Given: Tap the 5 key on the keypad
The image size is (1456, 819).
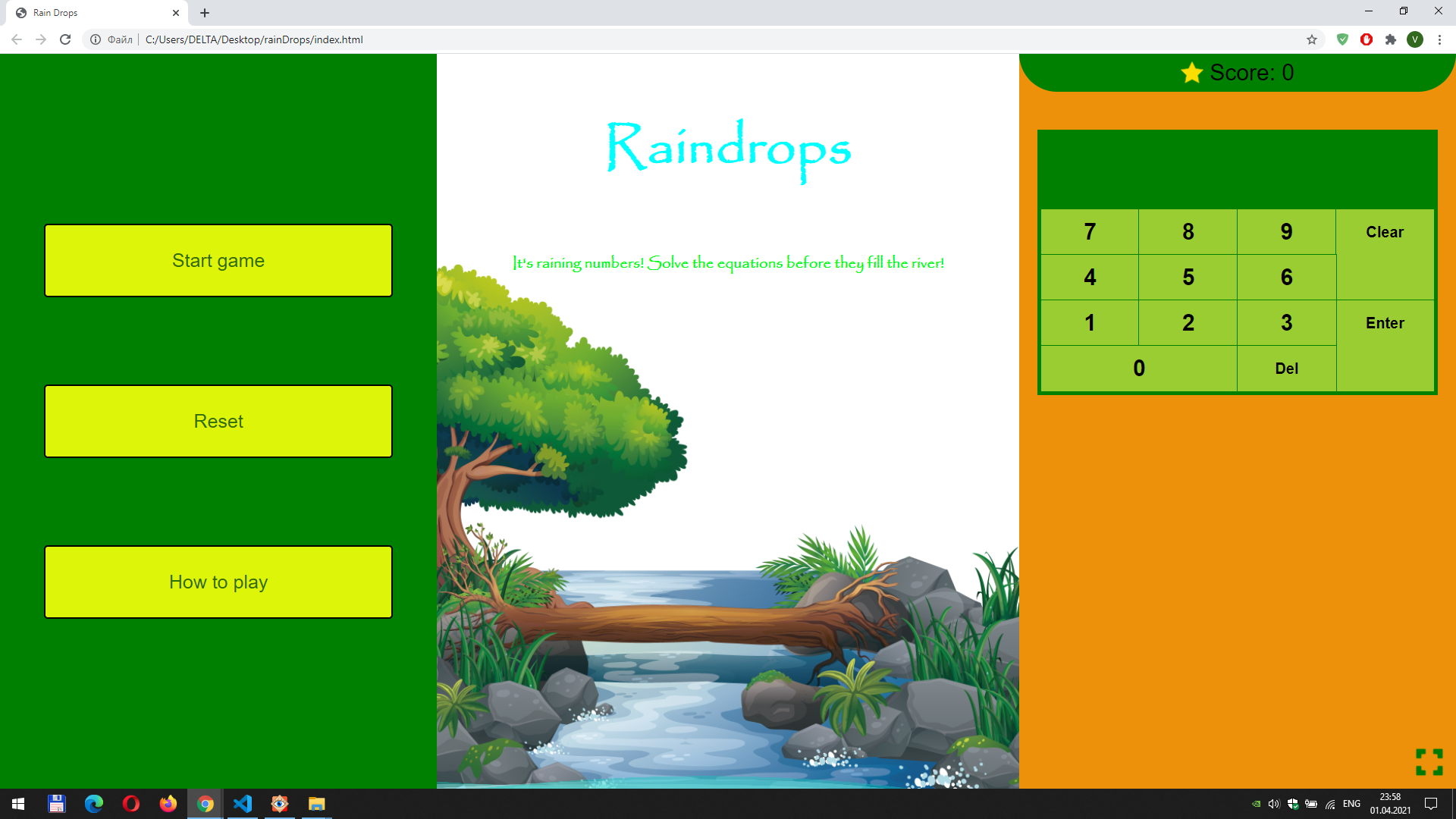Looking at the screenshot, I should coord(1188,277).
